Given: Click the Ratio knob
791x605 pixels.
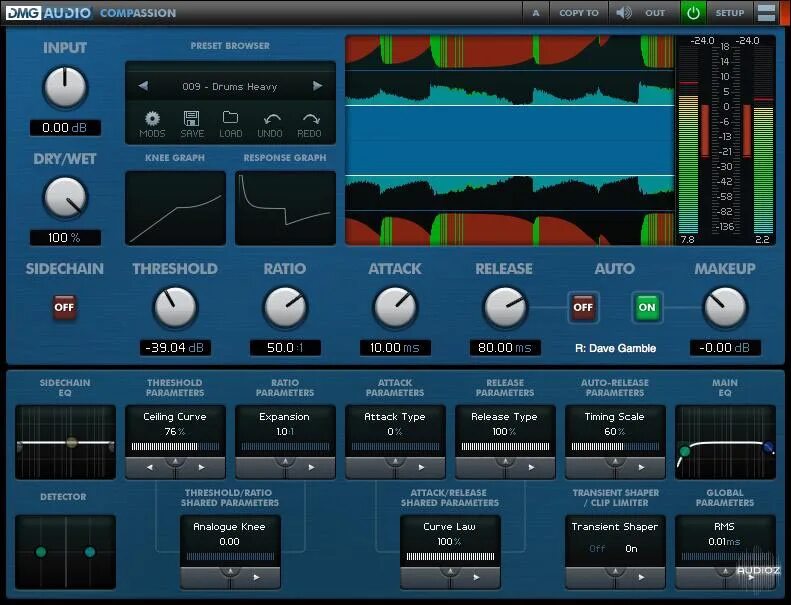Looking at the screenshot, I should point(285,307).
